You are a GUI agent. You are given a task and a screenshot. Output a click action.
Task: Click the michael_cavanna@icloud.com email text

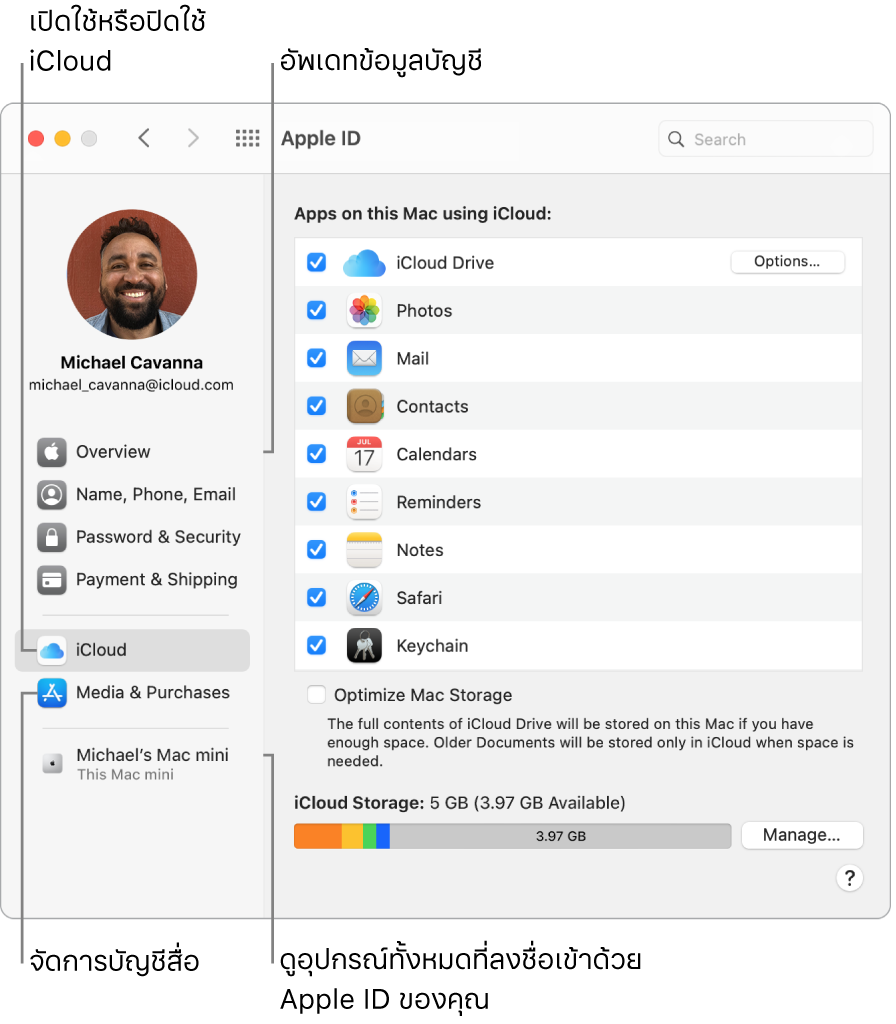click(x=131, y=385)
